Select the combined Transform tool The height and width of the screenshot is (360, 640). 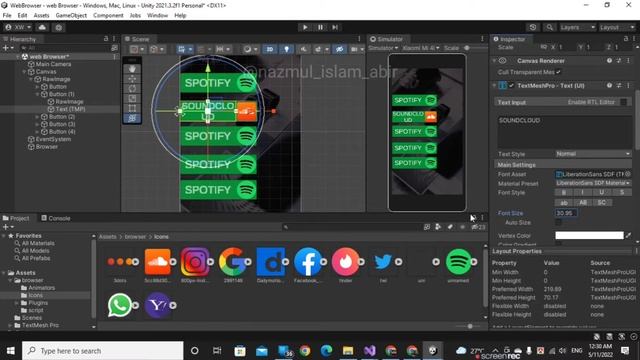tap(132, 118)
